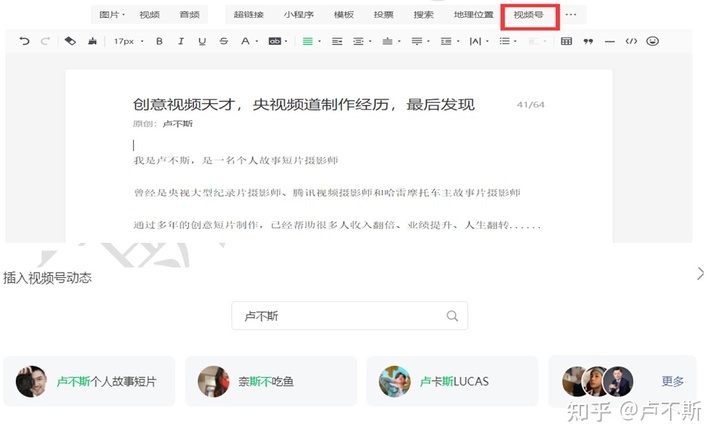Viewport: 720px width, 440px height.
Task: Open the bullet list dropdown
Action: pyautogui.click(x=507, y=41)
